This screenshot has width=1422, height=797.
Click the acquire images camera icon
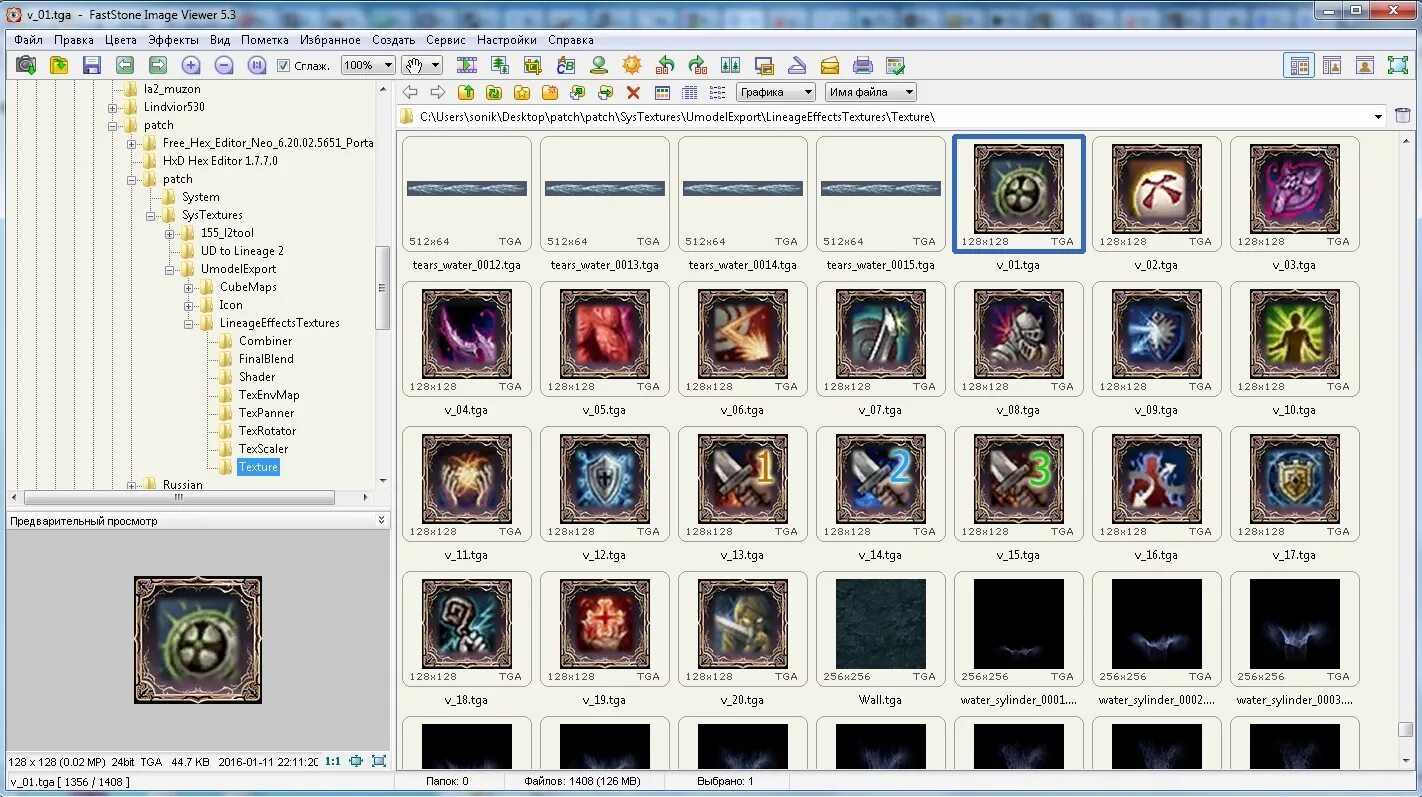click(x=26, y=65)
